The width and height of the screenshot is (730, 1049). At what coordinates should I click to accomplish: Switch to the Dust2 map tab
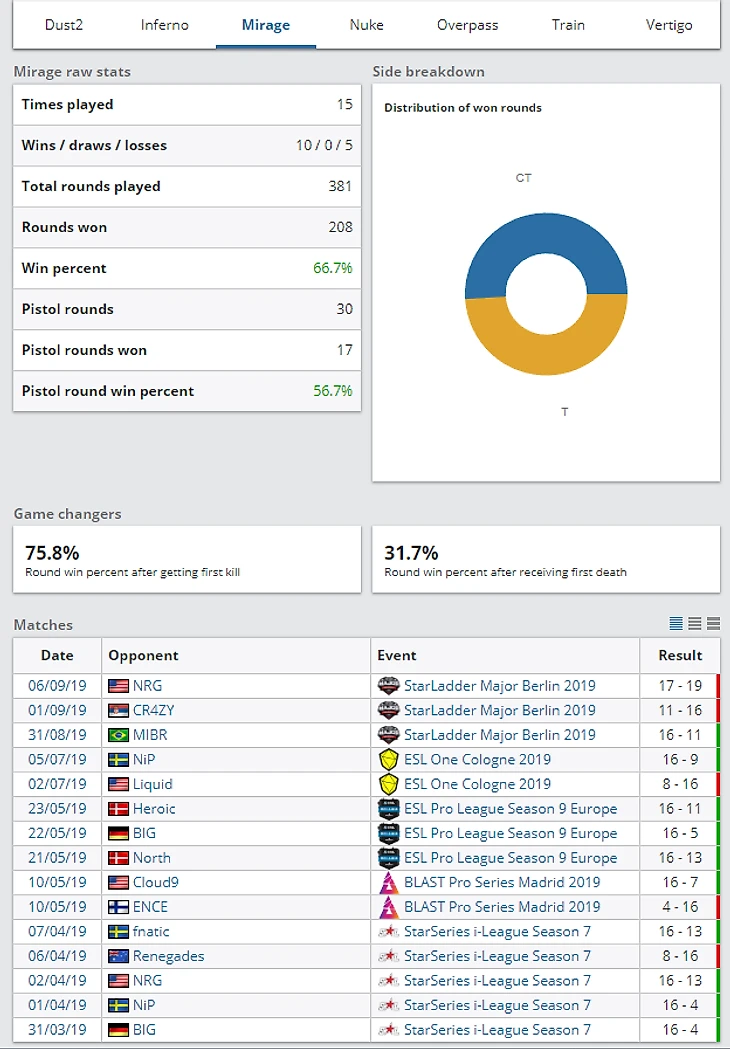tap(65, 25)
